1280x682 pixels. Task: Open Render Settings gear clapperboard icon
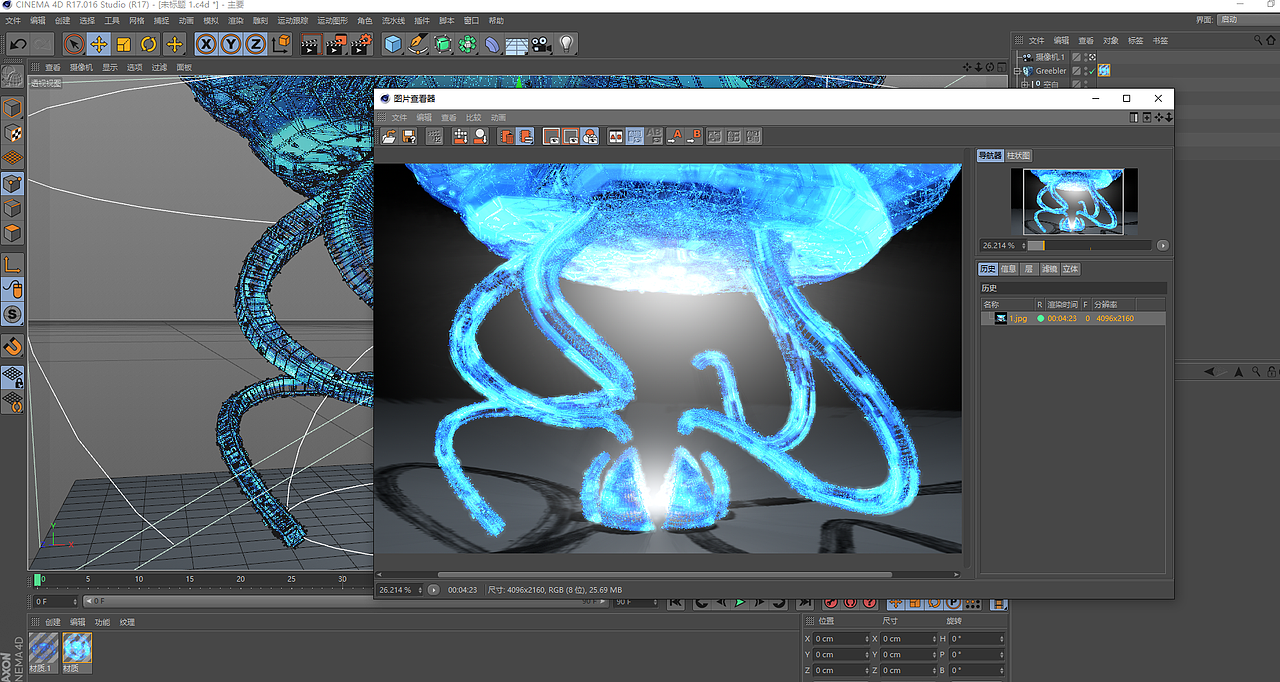click(x=362, y=44)
